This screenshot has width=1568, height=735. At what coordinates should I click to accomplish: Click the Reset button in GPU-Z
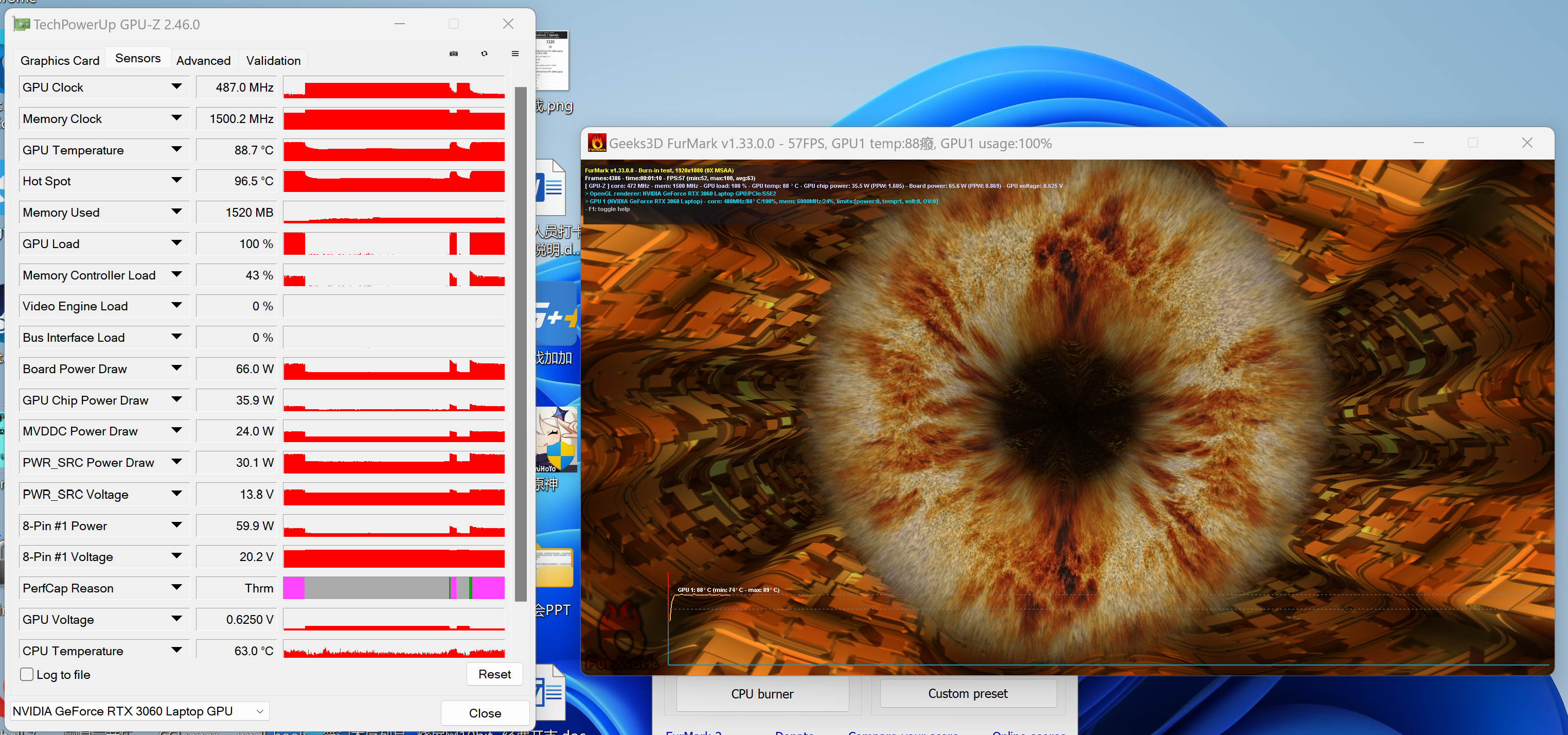494,674
